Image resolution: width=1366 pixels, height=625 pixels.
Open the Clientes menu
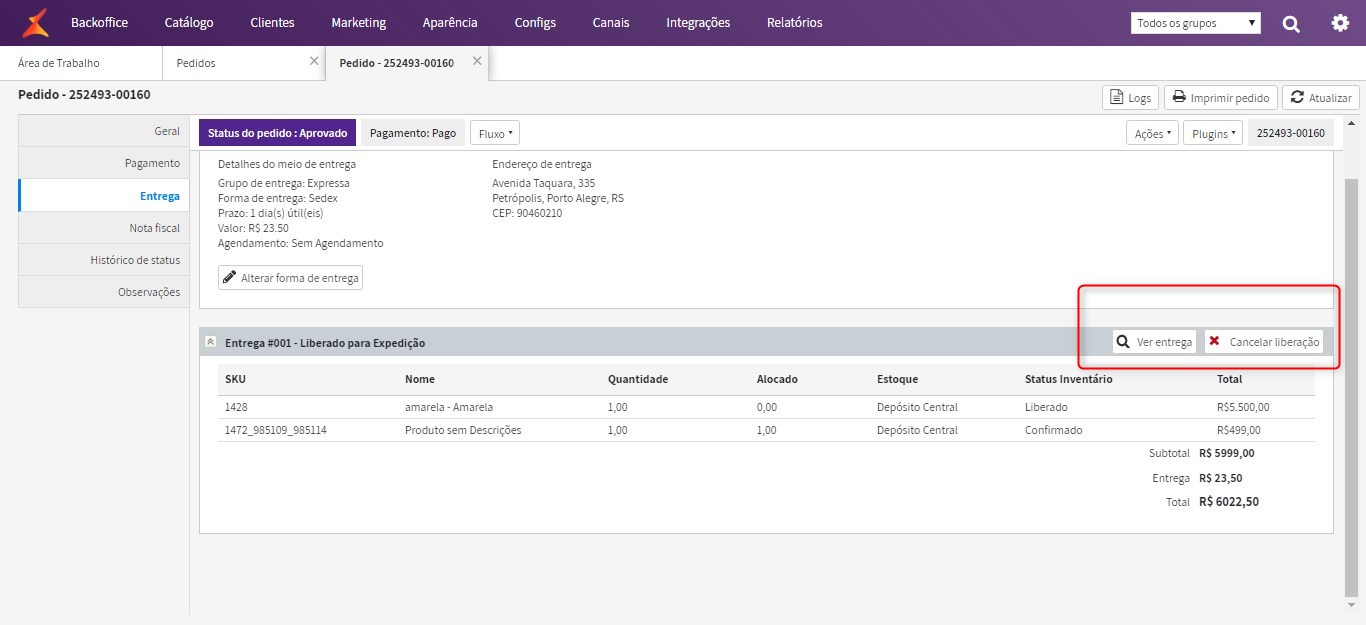[272, 22]
